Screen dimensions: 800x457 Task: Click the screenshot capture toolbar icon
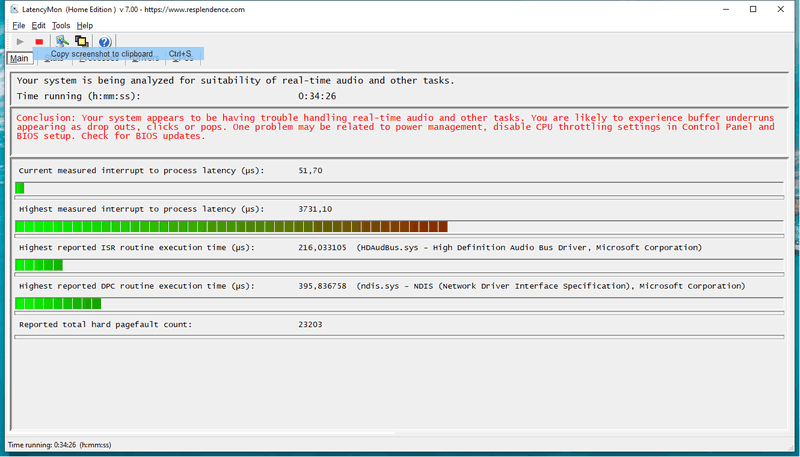click(62, 41)
